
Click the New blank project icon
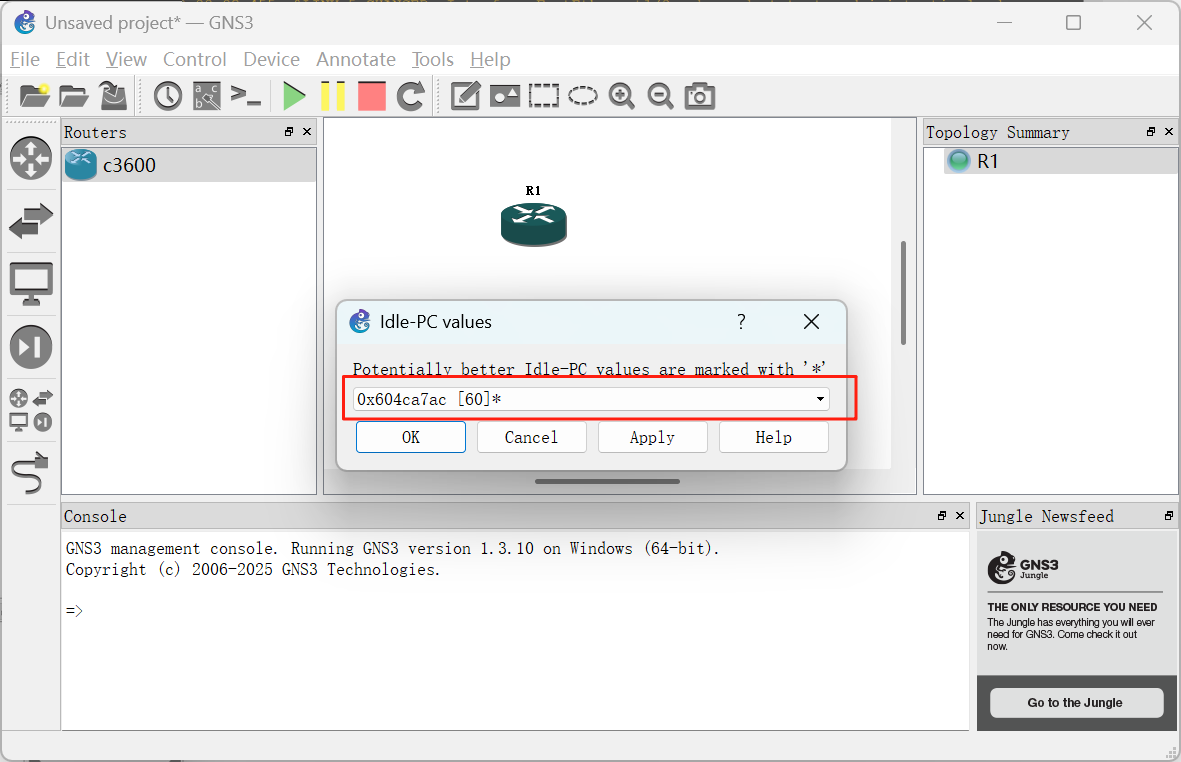tap(35, 96)
